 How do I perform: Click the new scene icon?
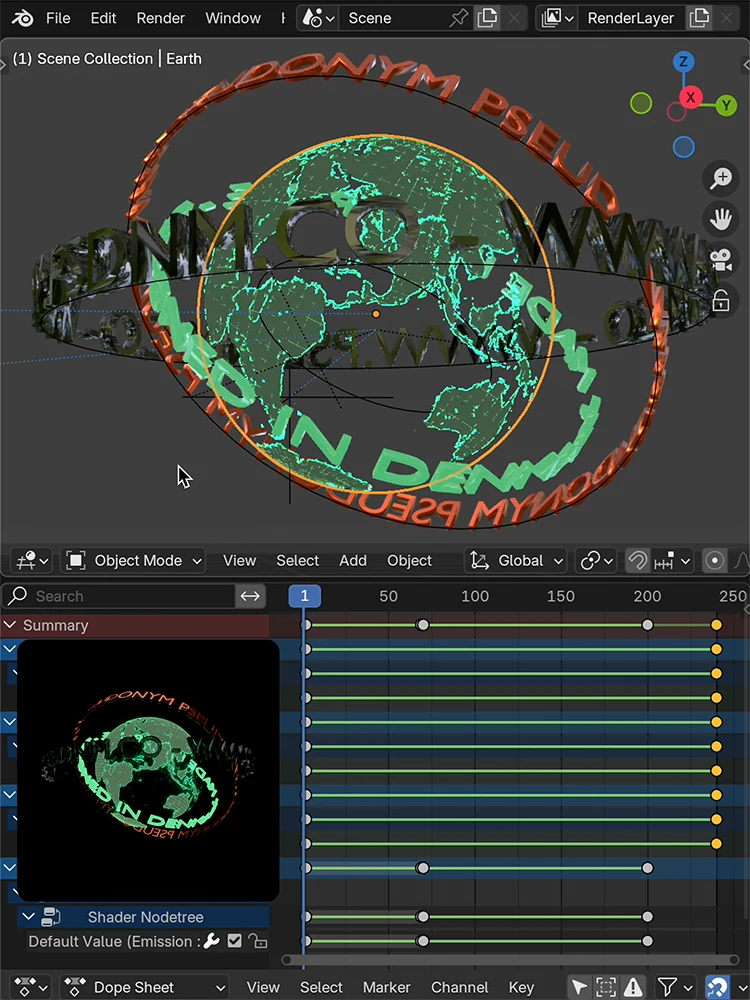click(487, 18)
